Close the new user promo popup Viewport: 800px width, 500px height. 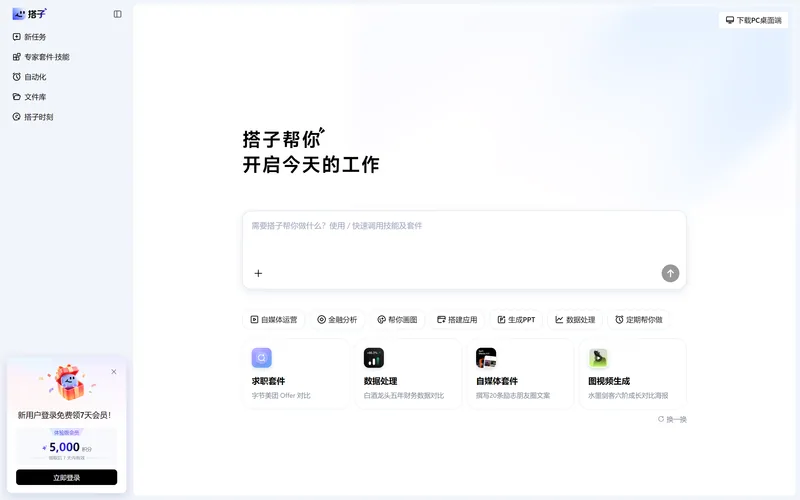(x=114, y=371)
